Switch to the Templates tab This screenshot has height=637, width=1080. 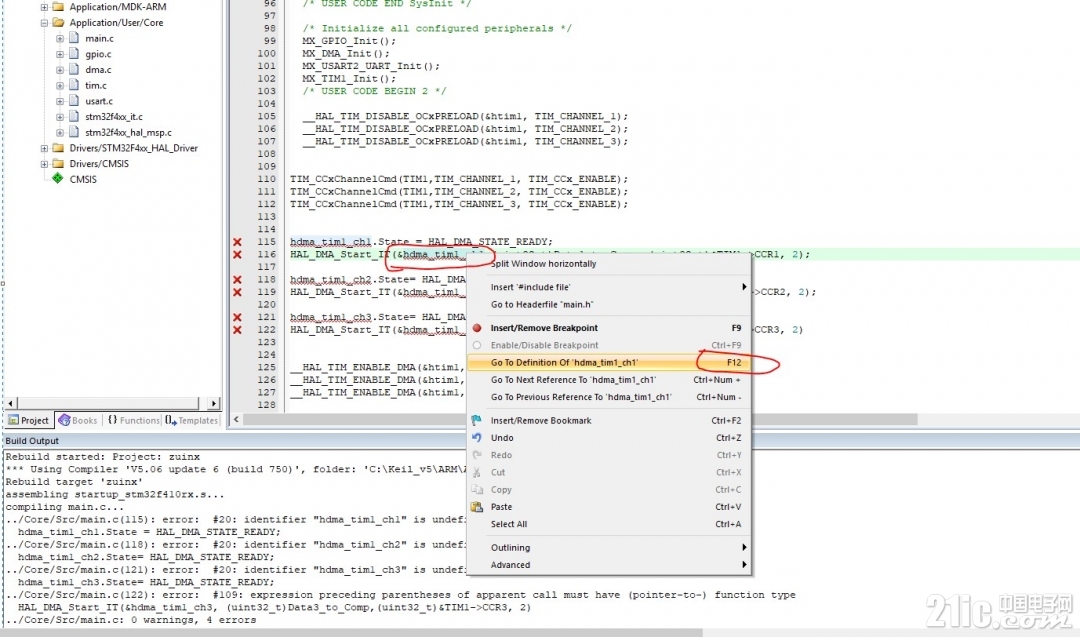coord(191,420)
